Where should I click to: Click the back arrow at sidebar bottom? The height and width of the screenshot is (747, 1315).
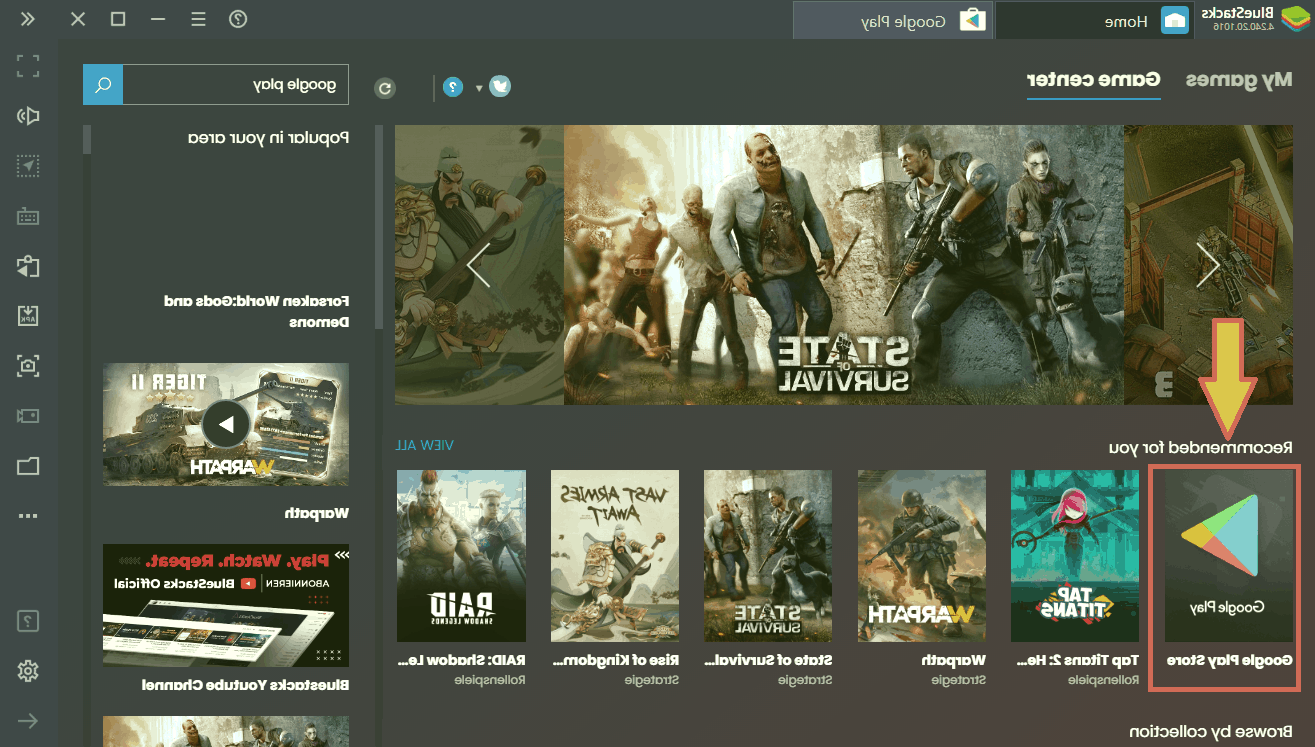coord(28,721)
